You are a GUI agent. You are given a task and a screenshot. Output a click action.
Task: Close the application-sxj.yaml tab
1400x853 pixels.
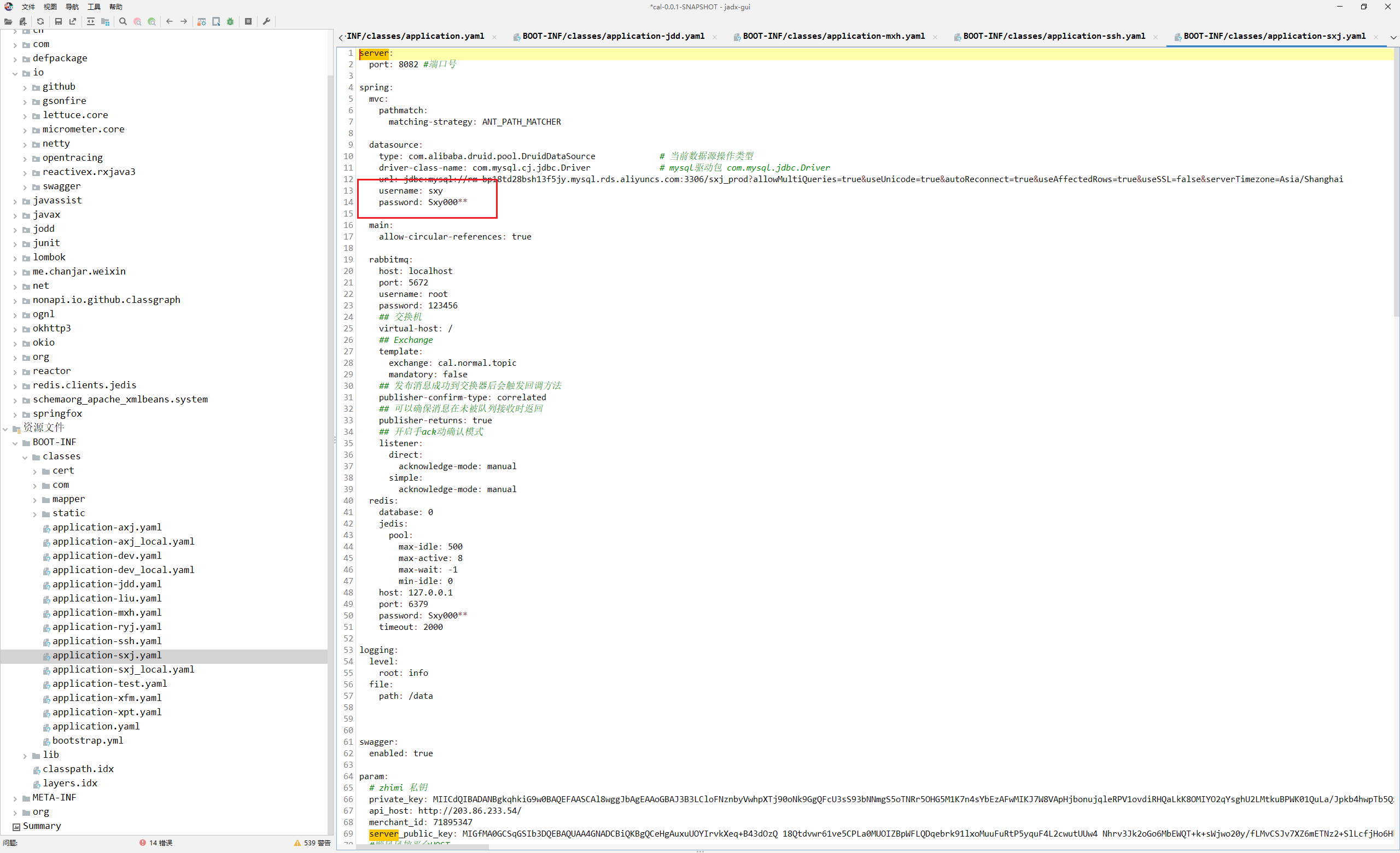click(1375, 37)
